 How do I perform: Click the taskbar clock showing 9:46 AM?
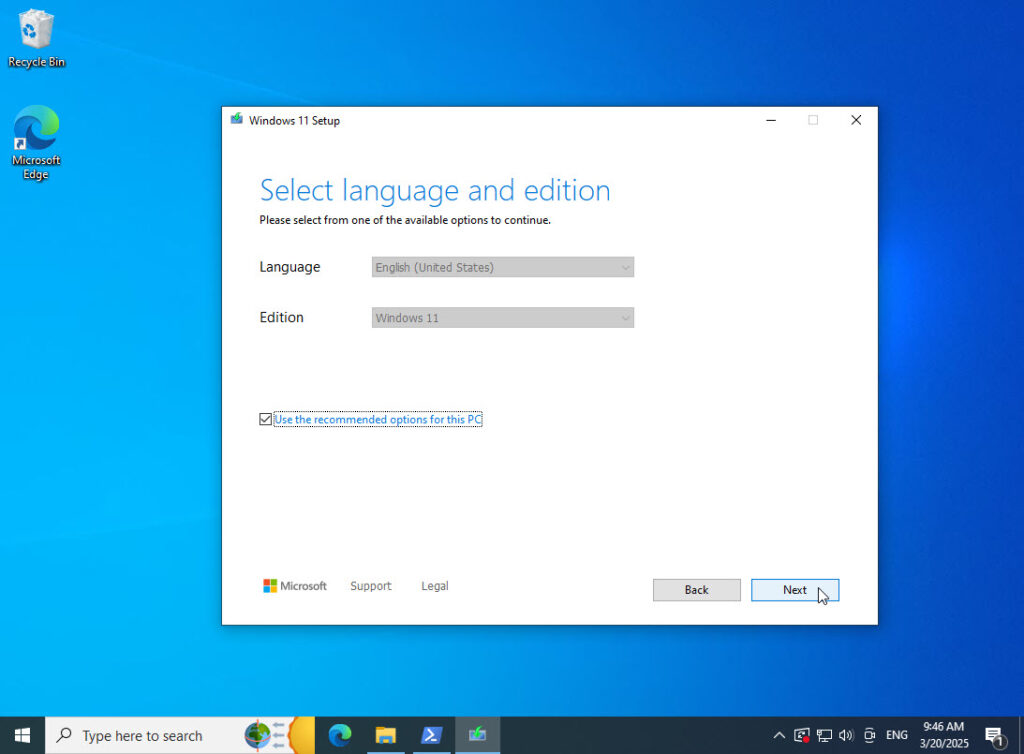(944, 735)
